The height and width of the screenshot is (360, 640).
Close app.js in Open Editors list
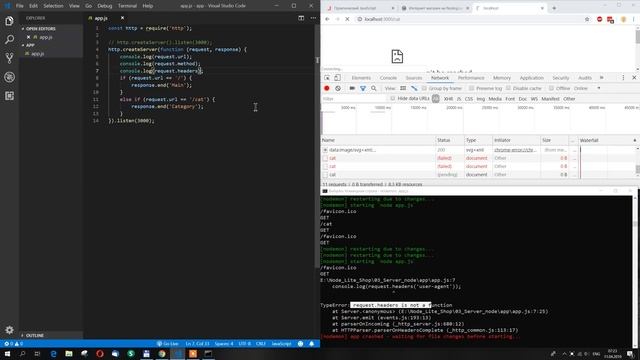click(x=29, y=37)
